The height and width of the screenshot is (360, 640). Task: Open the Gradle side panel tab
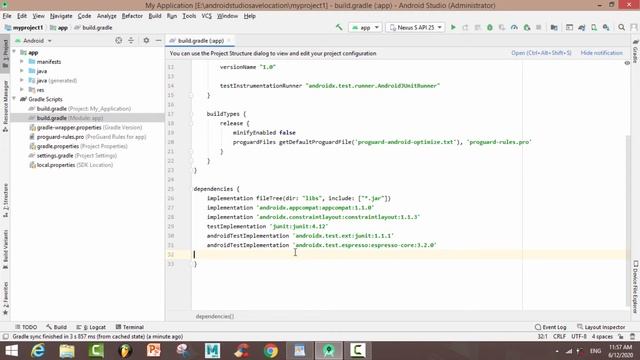(636, 51)
